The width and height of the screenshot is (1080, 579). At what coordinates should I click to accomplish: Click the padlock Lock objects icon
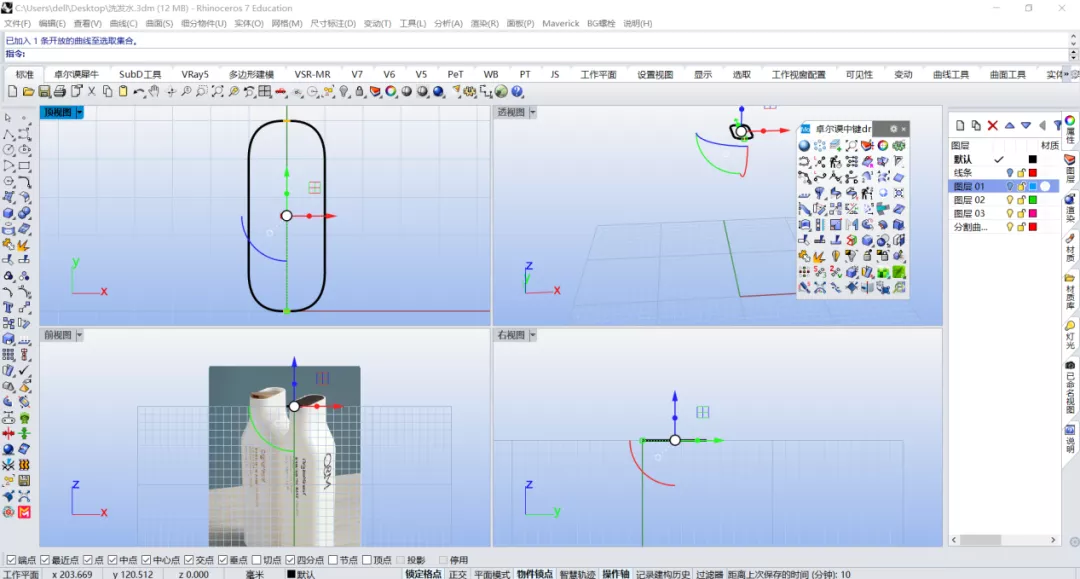click(360, 92)
